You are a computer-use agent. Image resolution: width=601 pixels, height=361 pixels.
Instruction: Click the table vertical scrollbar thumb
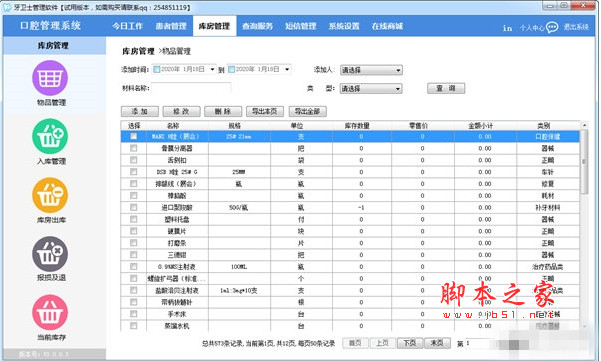click(x=584, y=162)
